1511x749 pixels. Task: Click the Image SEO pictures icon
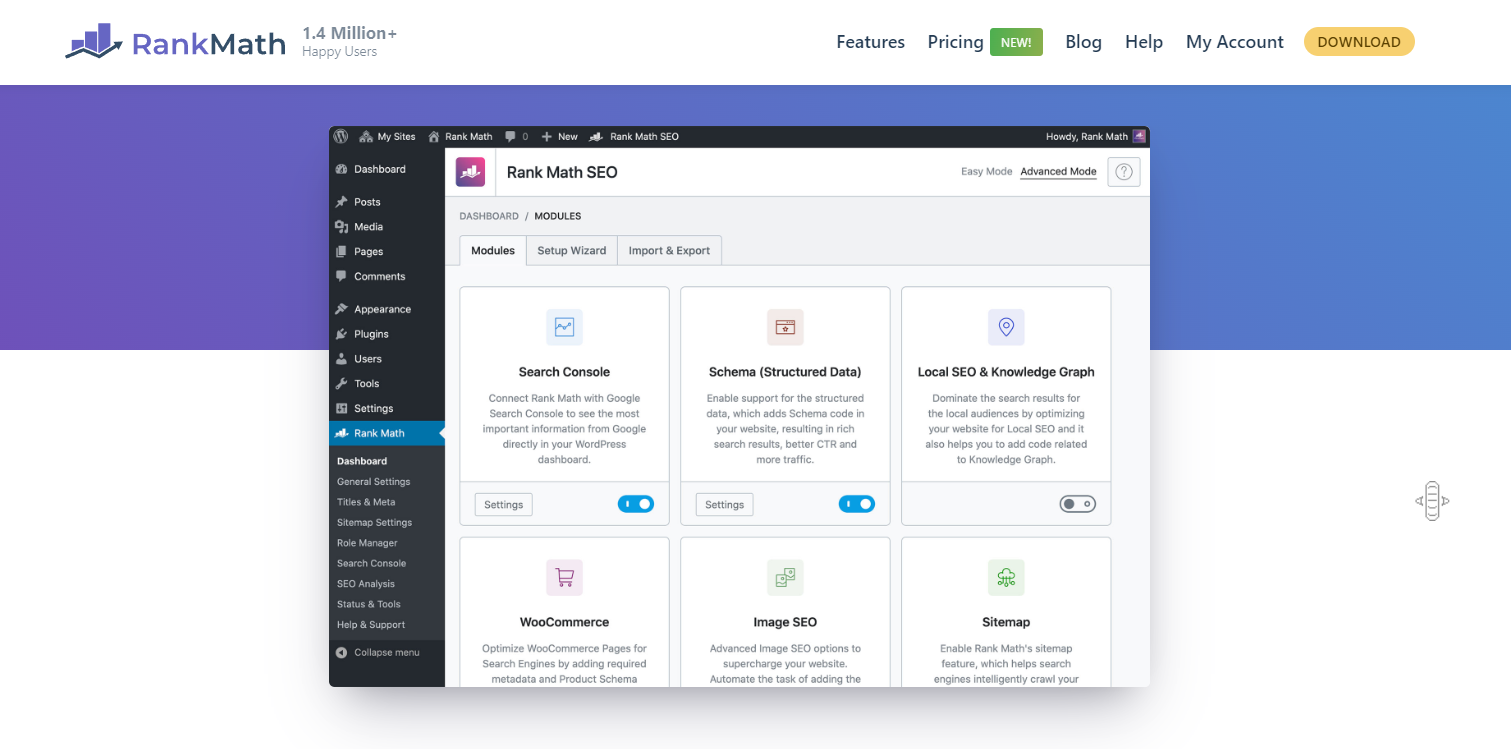(x=785, y=577)
